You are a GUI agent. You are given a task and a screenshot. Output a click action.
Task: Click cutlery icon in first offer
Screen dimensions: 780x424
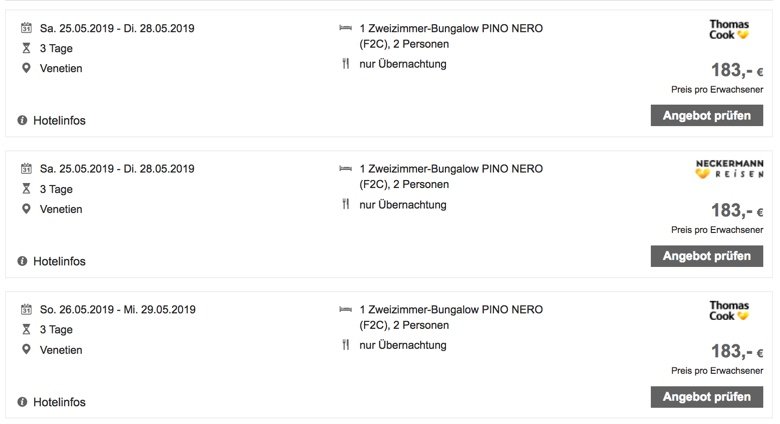(346, 64)
